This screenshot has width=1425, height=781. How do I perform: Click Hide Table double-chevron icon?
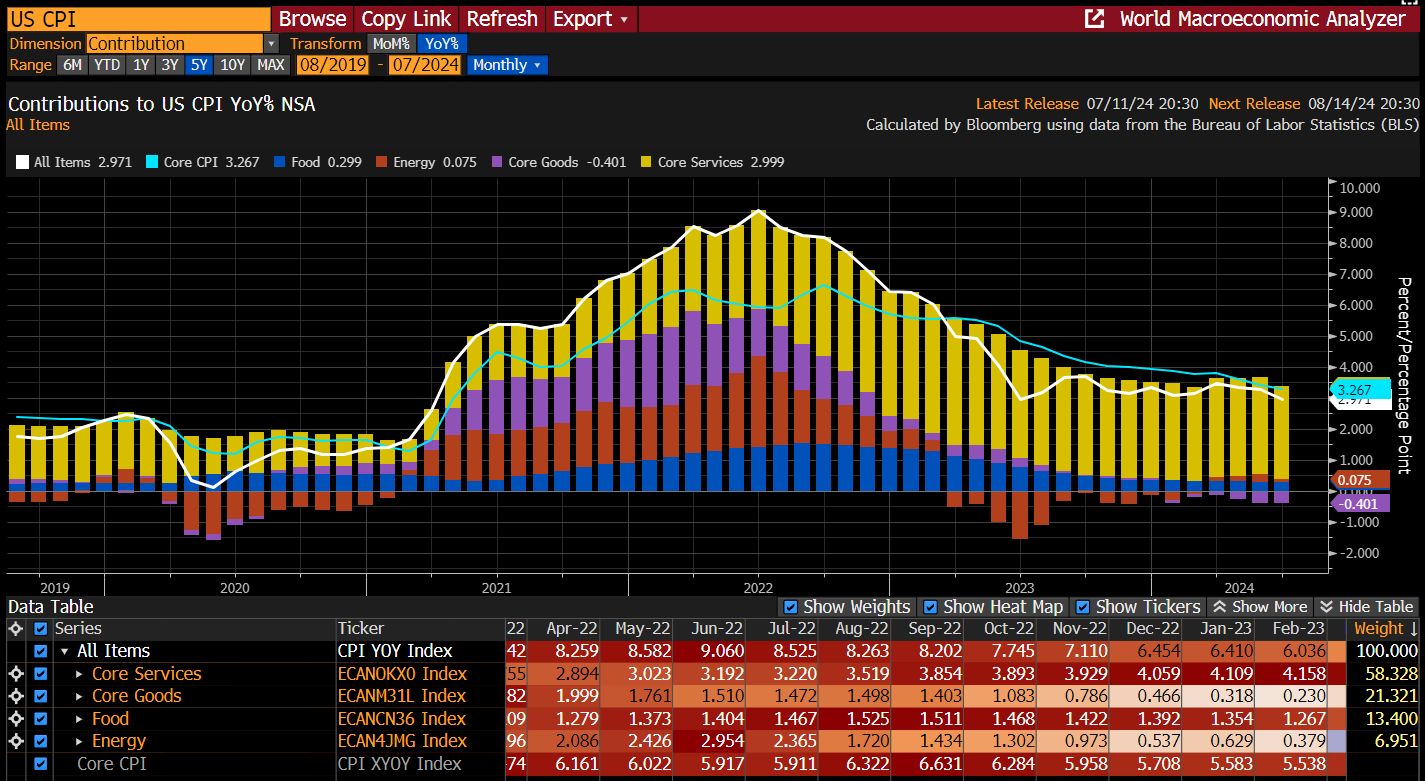[1325, 607]
